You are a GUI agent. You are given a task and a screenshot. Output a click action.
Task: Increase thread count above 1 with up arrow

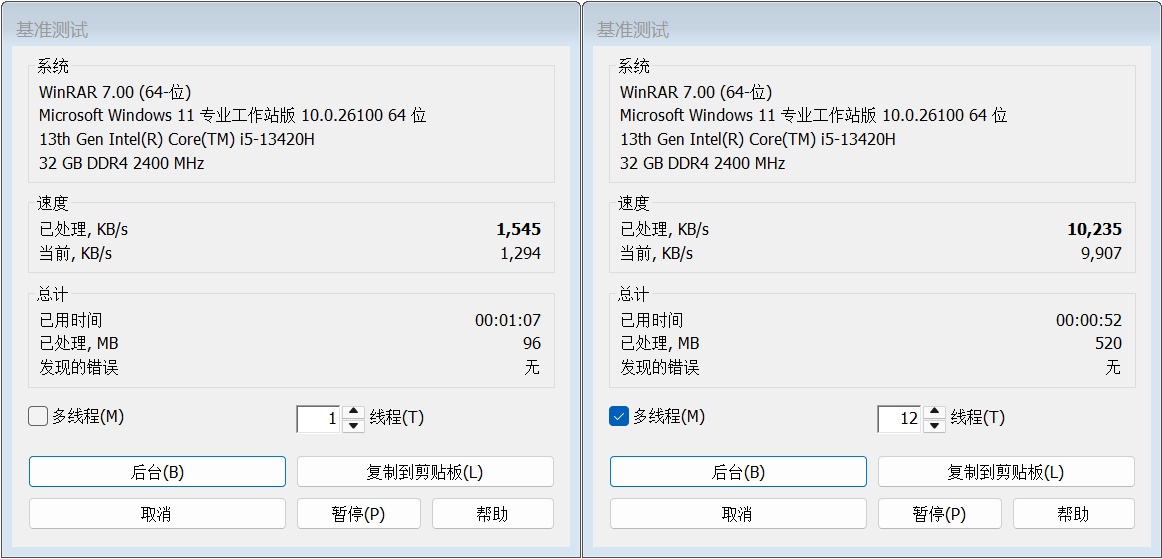point(353,412)
